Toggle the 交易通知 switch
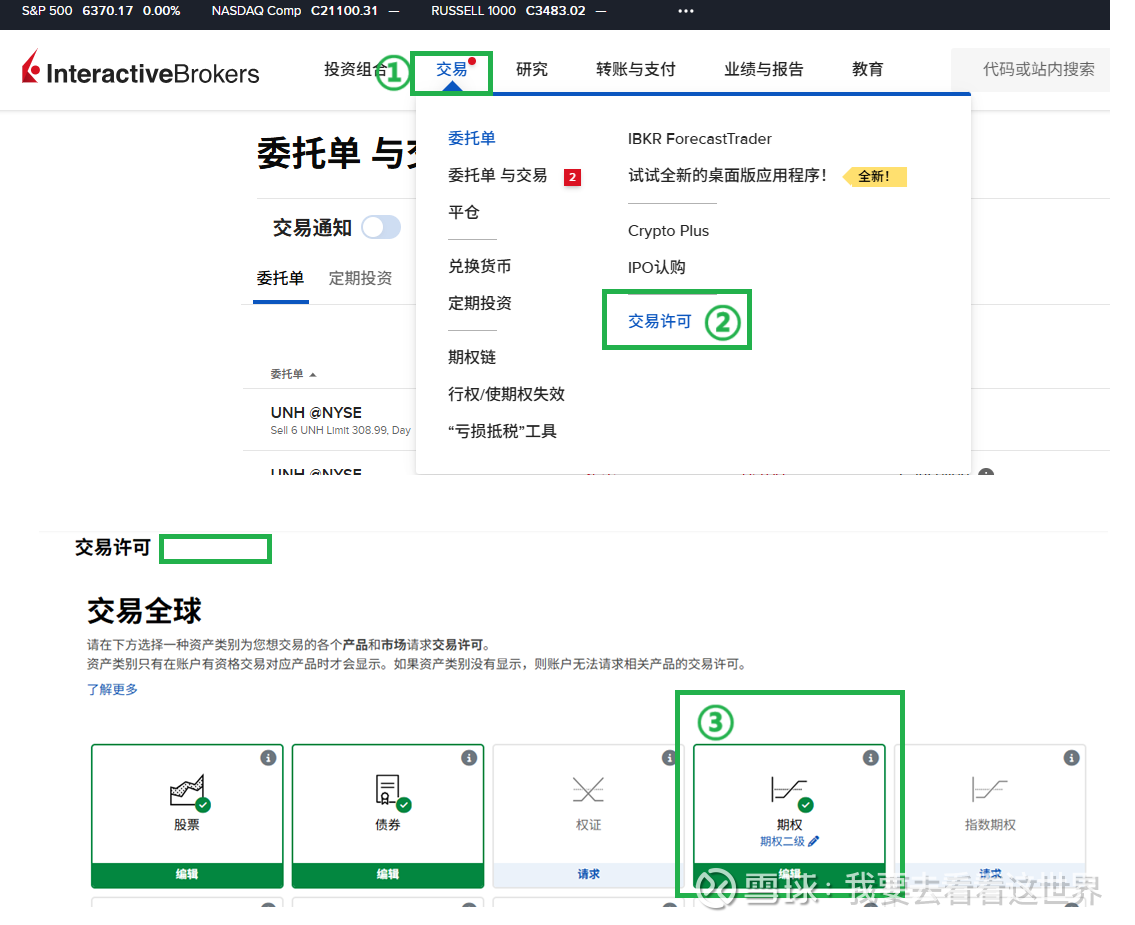Screen dimensions: 1135x925 click(x=381, y=227)
